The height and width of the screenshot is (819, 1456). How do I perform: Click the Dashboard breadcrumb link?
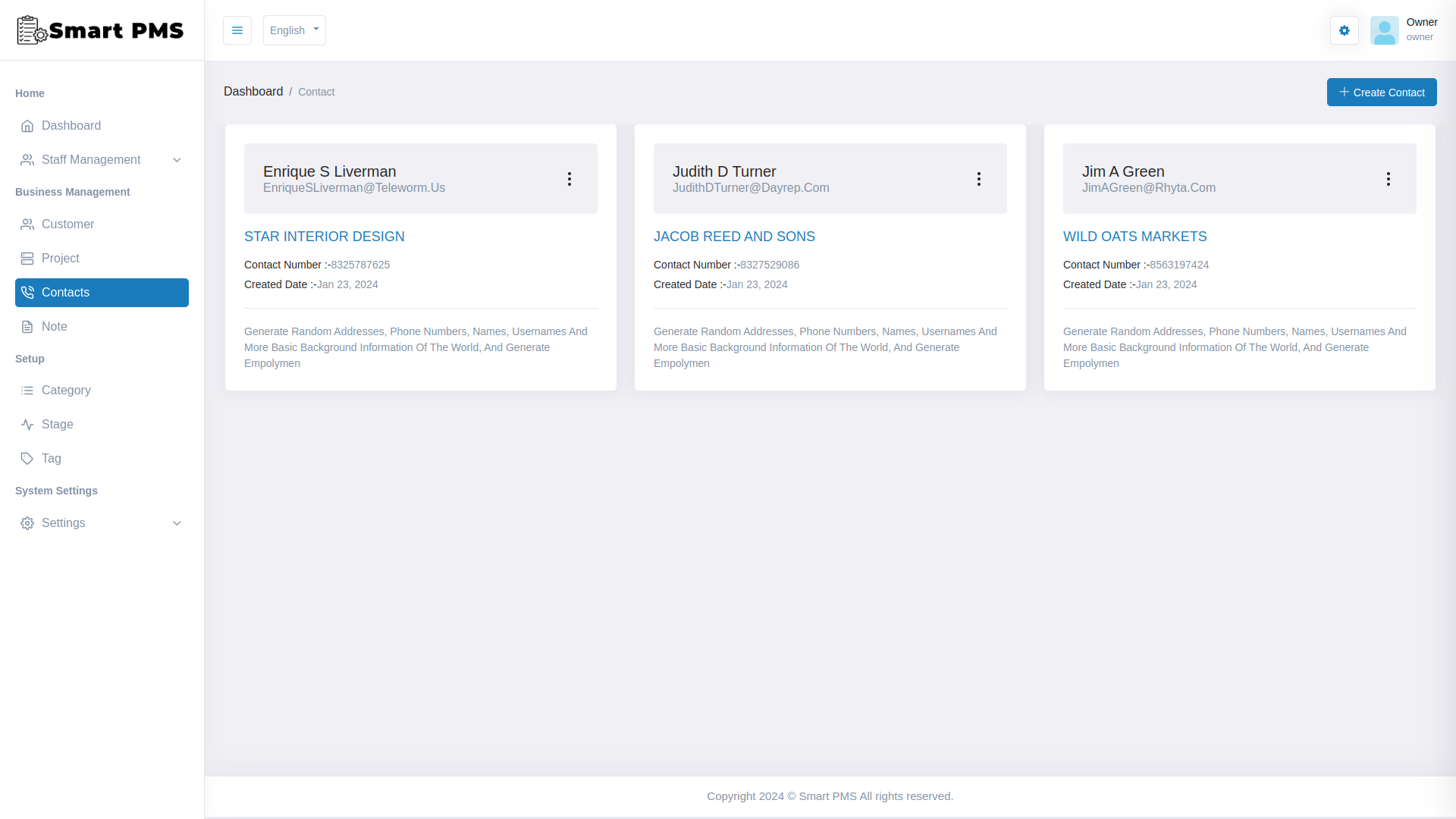click(253, 91)
